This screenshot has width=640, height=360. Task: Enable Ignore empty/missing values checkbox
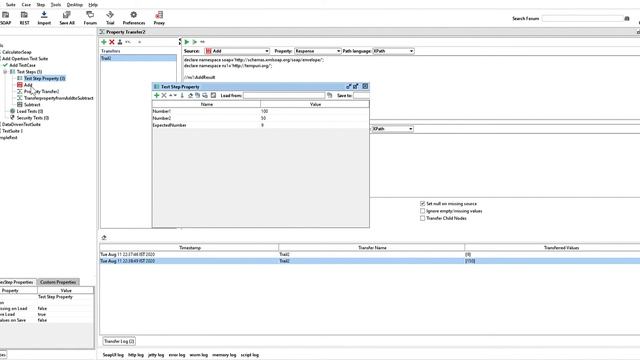(422, 211)
